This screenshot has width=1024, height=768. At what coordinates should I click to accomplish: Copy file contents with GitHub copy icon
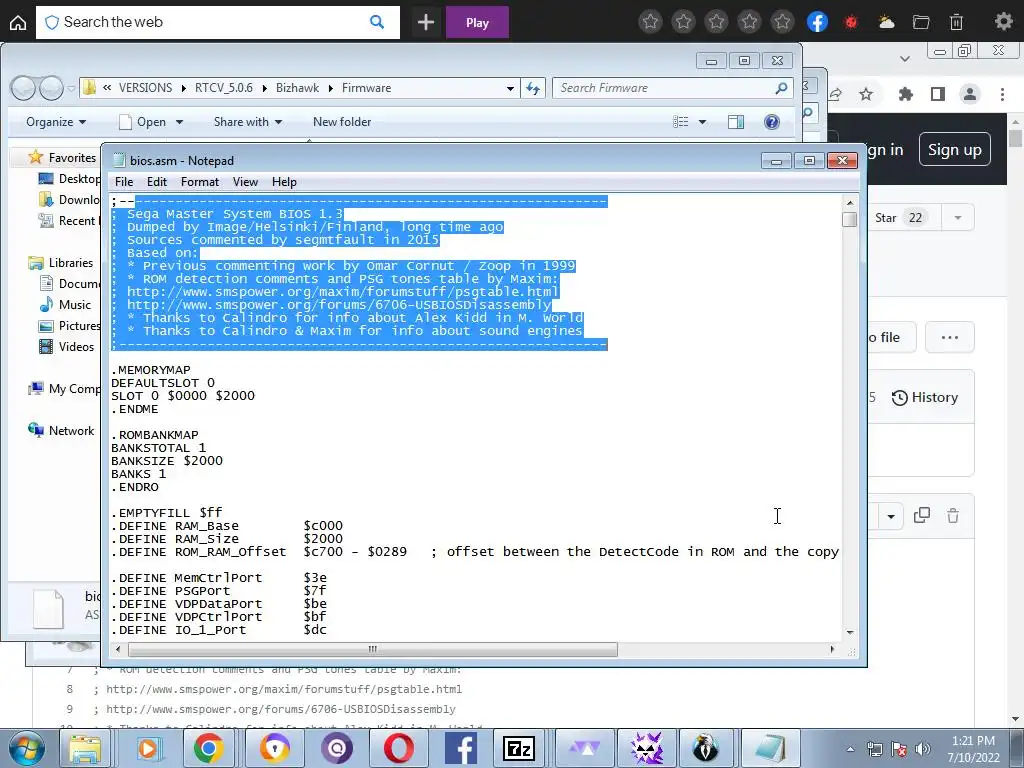pos(921,516)
